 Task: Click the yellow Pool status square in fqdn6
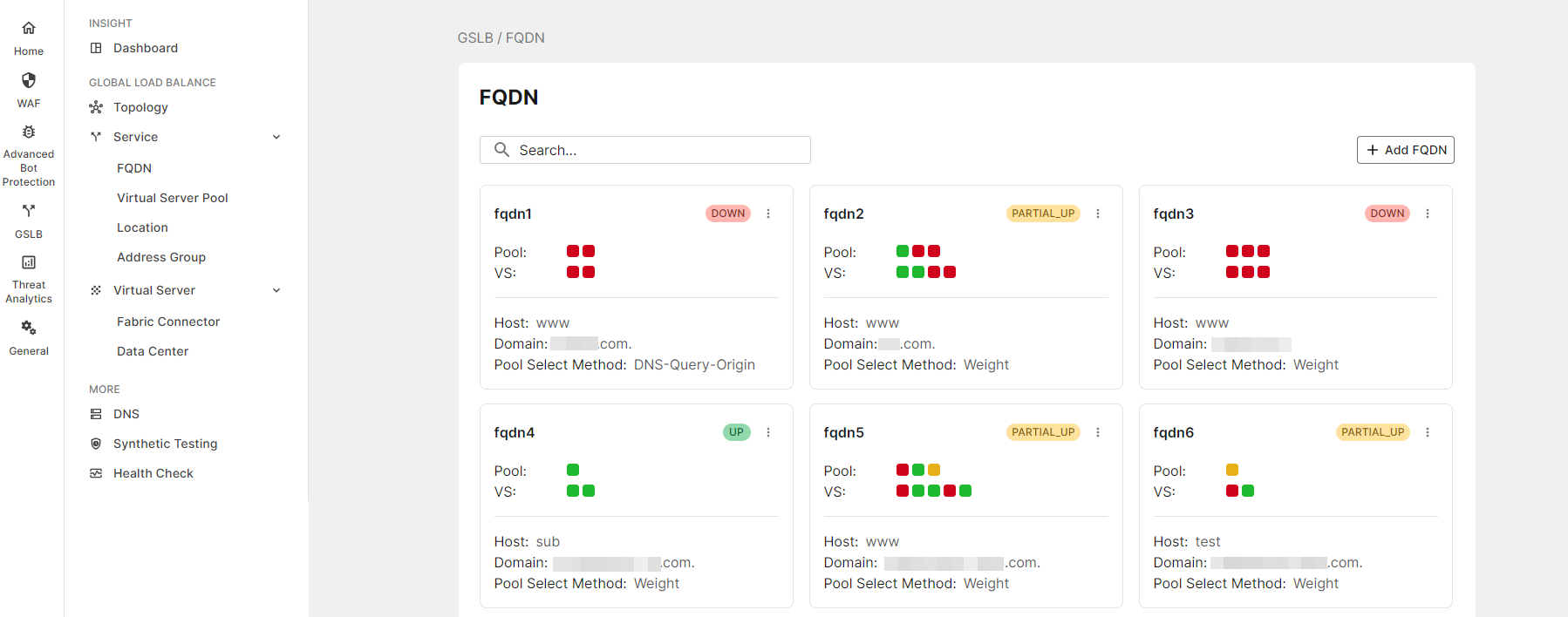click(x=1232, y=470)
